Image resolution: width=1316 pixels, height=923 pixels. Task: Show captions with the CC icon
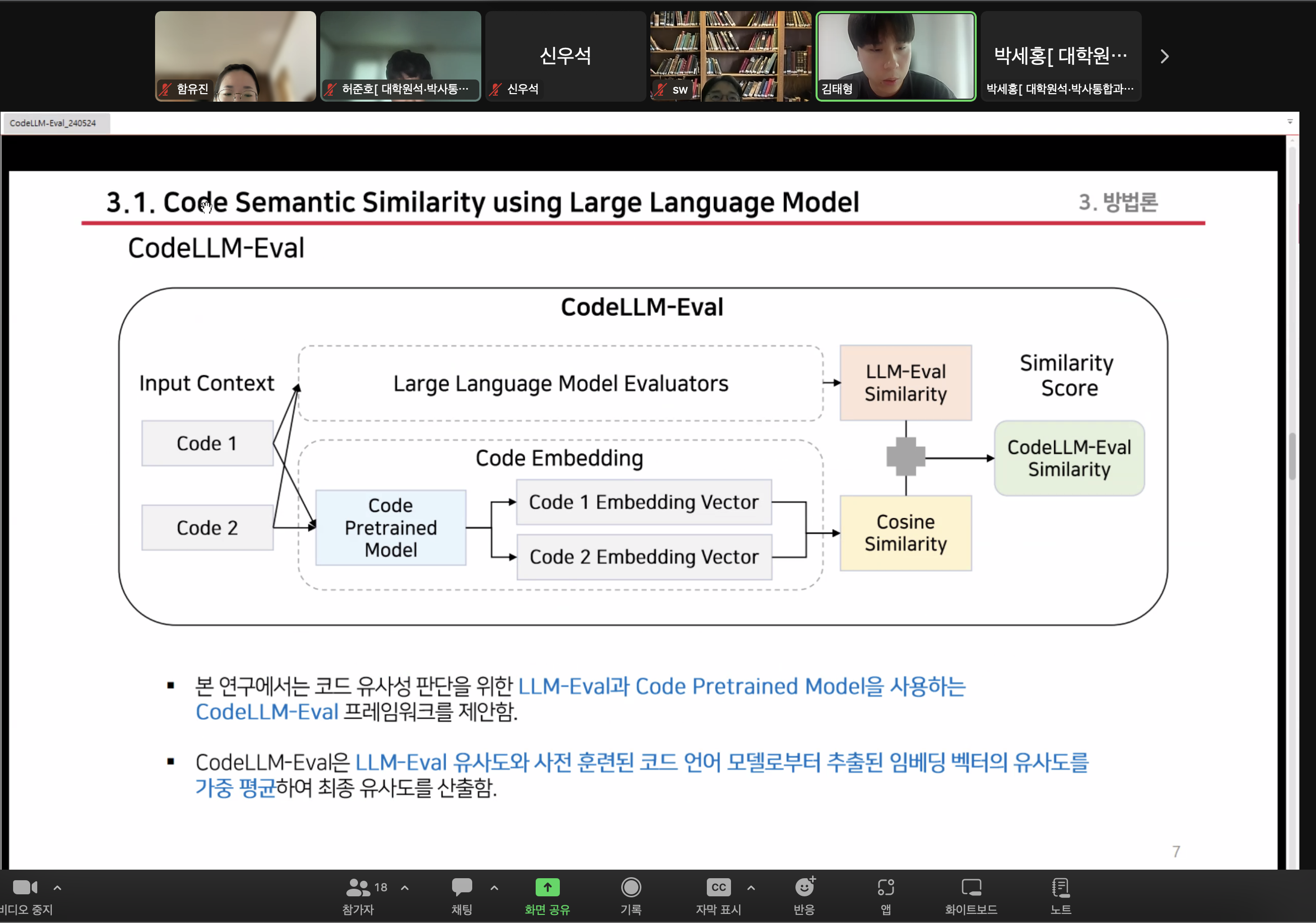pyautogui.click(x=718, y=887)
